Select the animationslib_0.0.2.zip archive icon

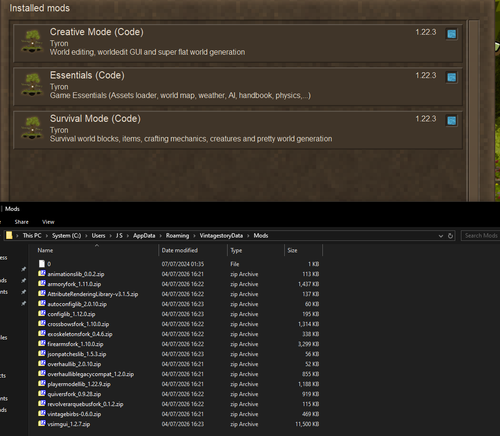point(42,274)
